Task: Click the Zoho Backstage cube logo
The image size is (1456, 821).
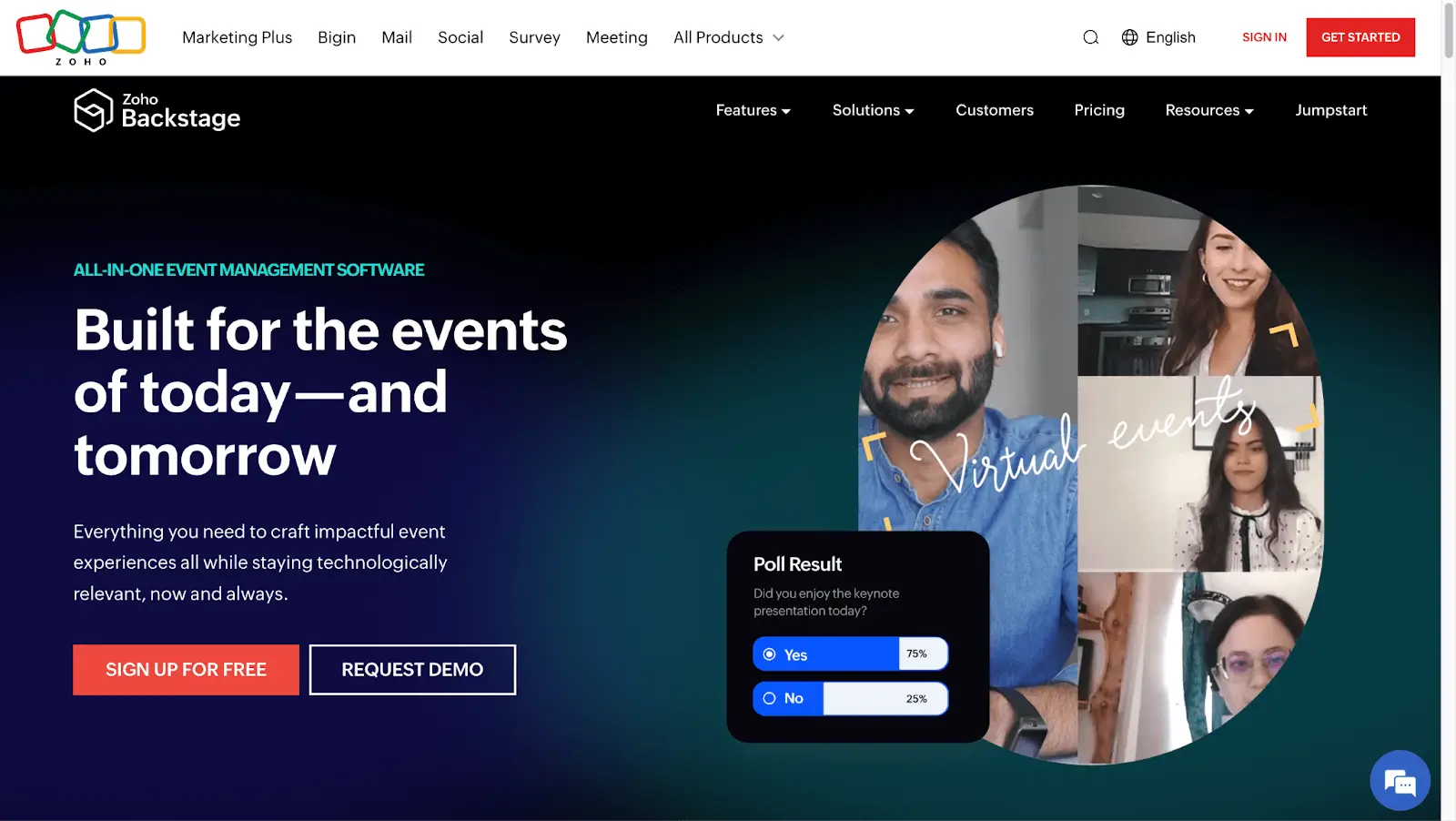Action: coord(93,110)
